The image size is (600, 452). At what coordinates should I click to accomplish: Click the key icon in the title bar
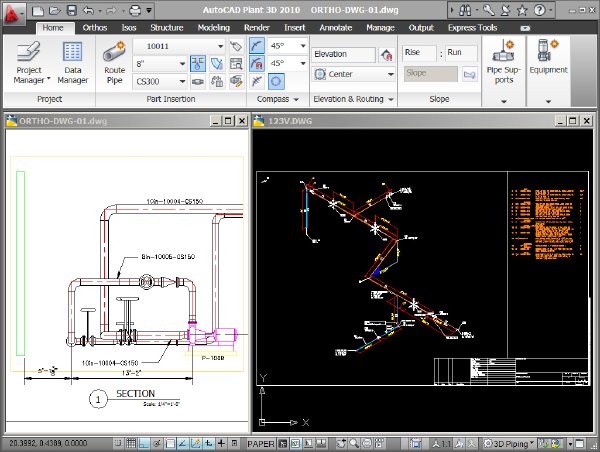(x=488, y=10)
